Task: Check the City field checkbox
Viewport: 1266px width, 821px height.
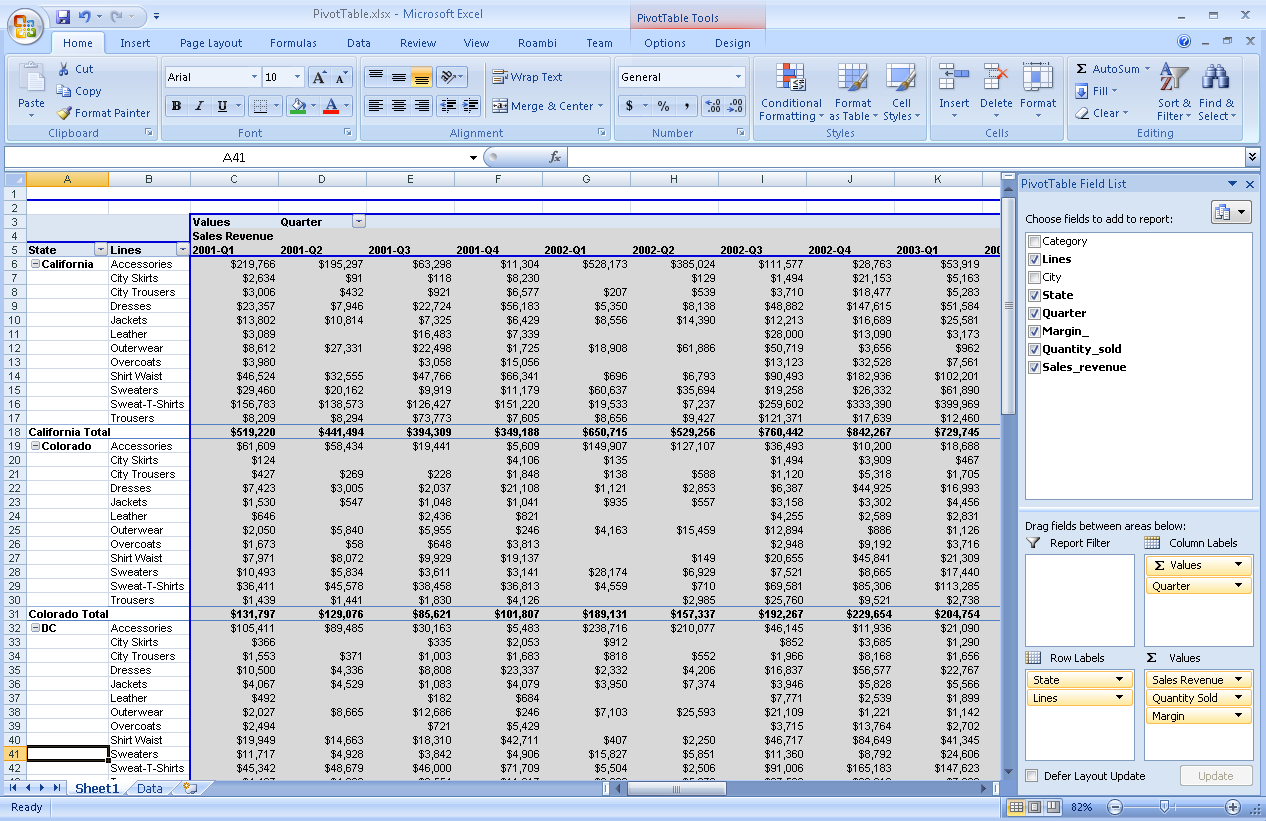Action: 1034,277
